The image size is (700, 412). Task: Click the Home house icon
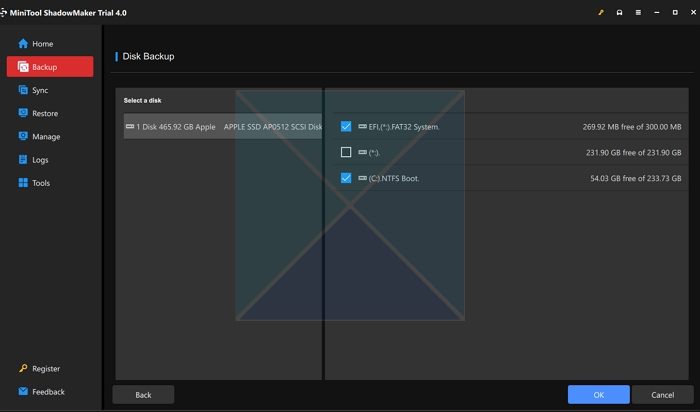tap(23, 43)
